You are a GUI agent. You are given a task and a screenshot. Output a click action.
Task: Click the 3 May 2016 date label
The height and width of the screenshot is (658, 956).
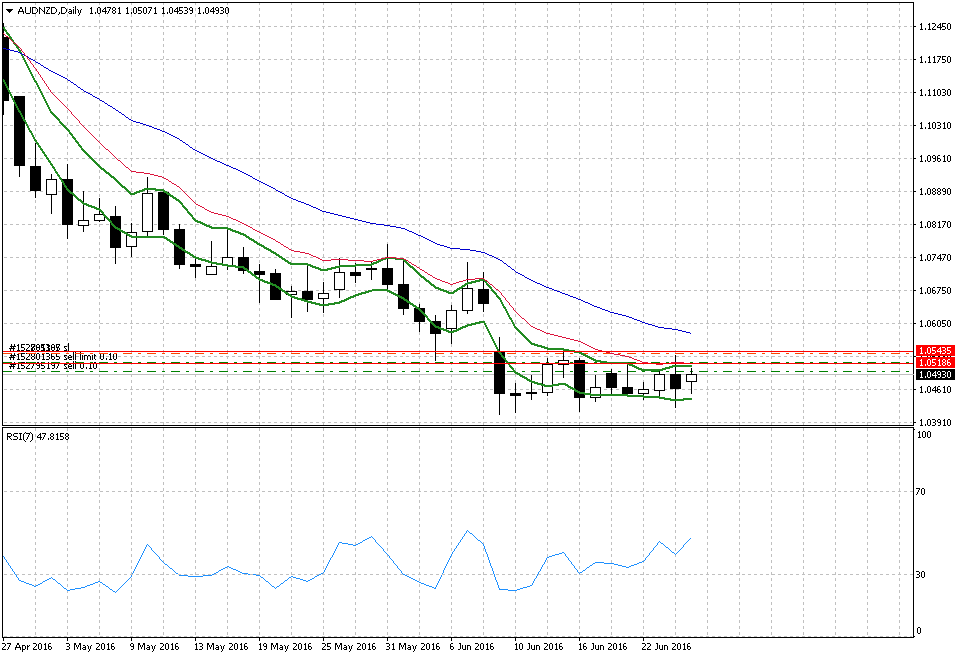[90, 646]
